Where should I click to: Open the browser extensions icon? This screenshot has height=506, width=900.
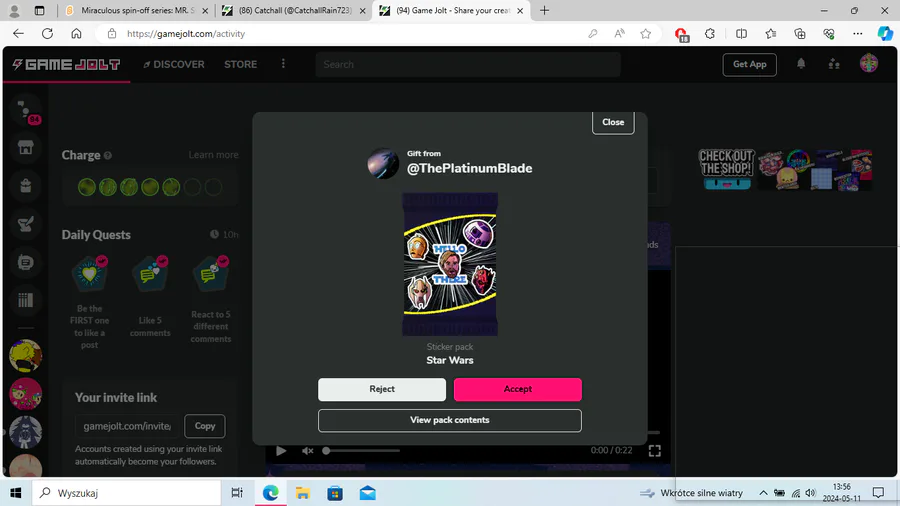click(709, 34)
